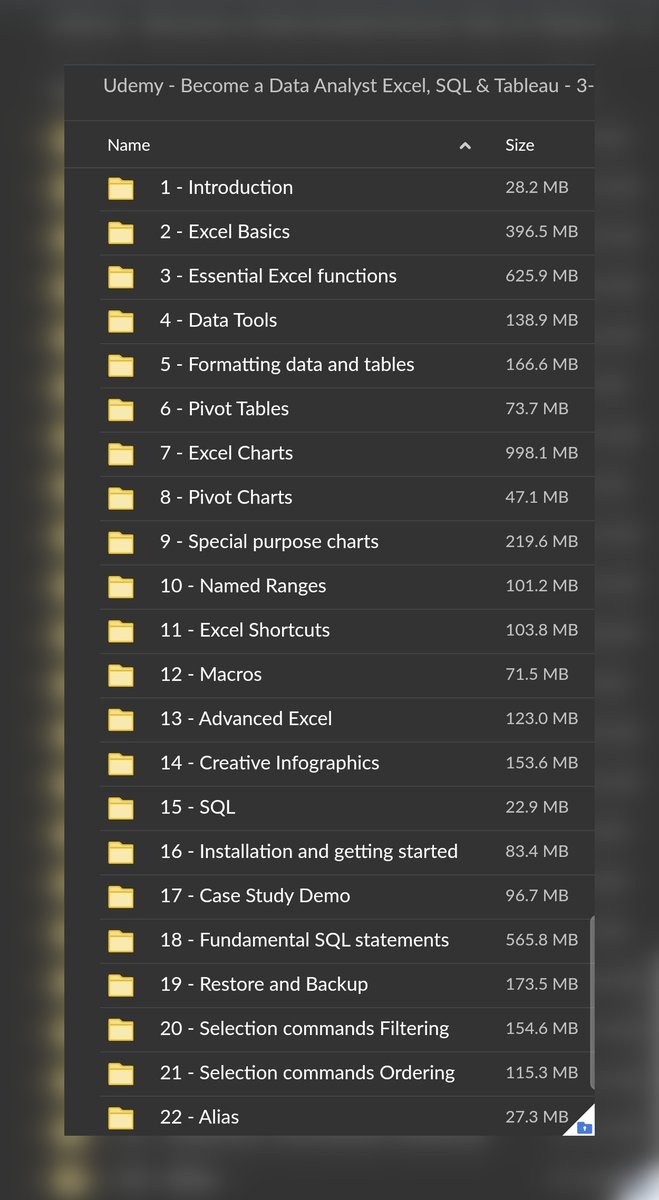Click folder icon beside 3 - Essential Excel functions
Screen dimensions: 659x1200
point(121,277)
